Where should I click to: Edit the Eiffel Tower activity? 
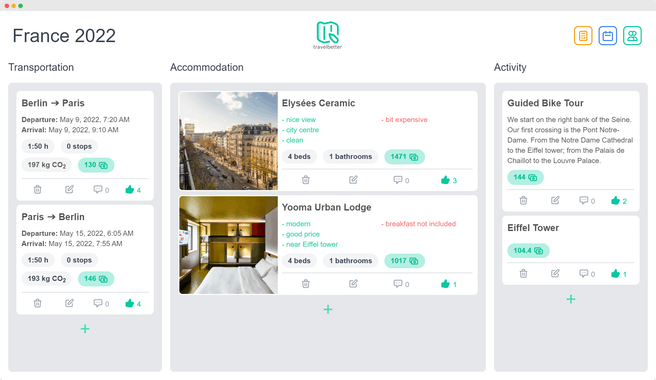coord(555,274)
